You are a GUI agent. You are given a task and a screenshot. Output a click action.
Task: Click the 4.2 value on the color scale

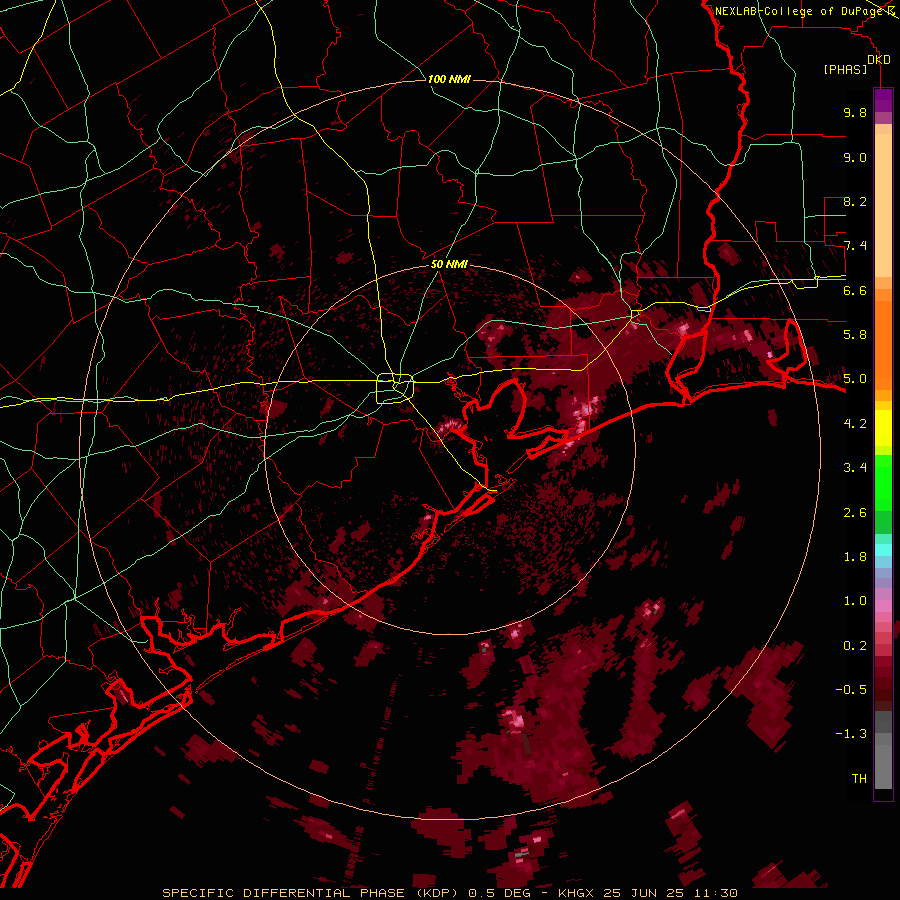(x=855, y=424)
